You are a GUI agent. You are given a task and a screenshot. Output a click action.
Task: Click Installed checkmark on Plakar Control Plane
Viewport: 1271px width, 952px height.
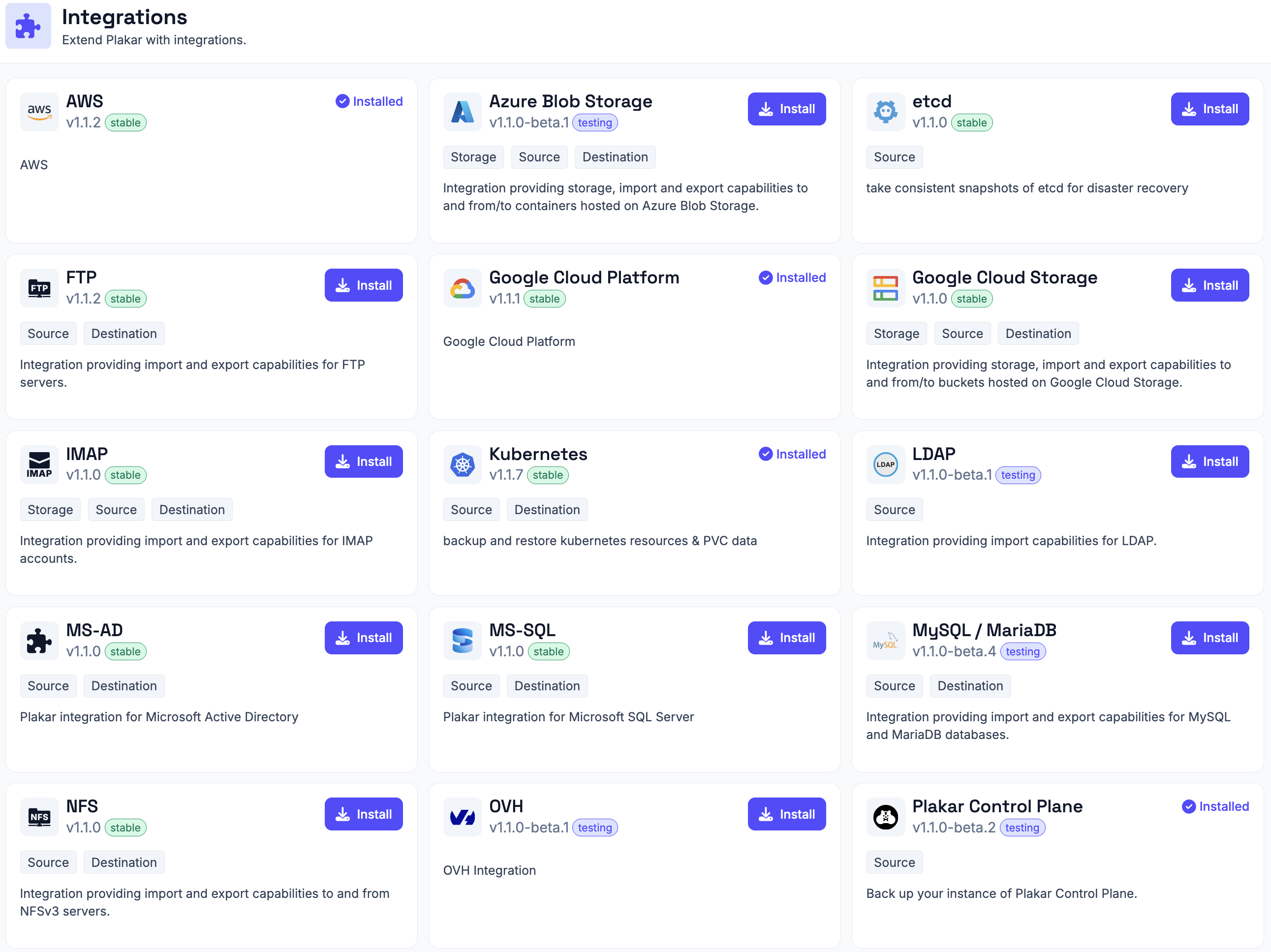tap(1188, 806)
